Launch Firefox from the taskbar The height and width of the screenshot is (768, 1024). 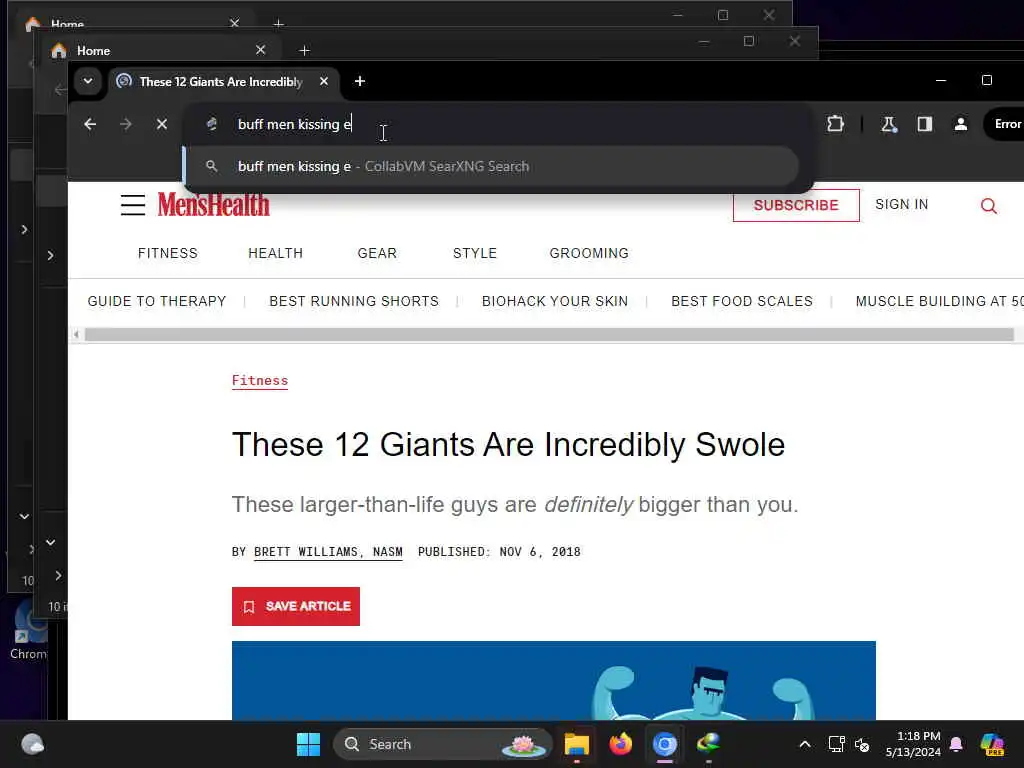[620, 744]
